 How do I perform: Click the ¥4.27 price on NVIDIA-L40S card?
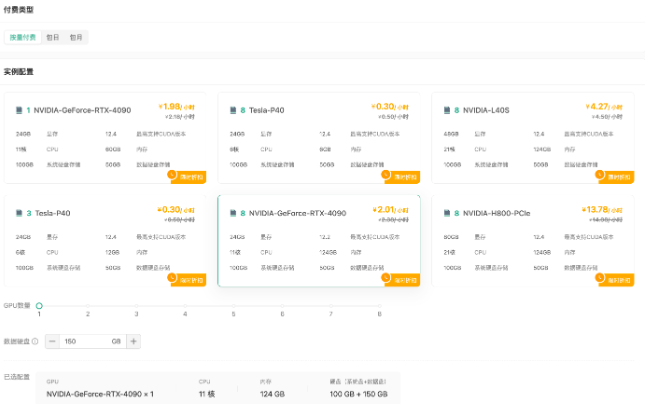click(604, 107)
